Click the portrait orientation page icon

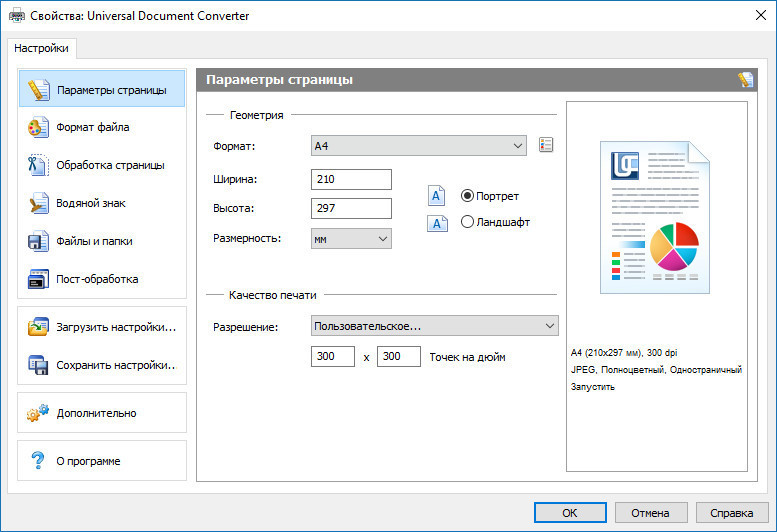click(437, 196)
